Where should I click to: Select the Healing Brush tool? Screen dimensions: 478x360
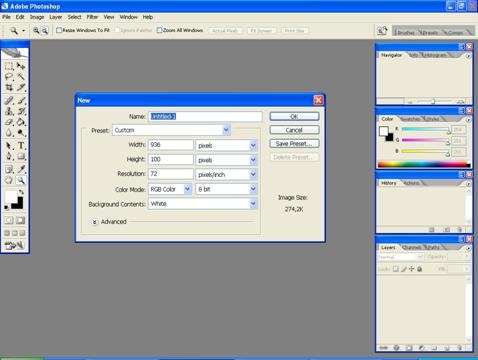coord(9,100)
